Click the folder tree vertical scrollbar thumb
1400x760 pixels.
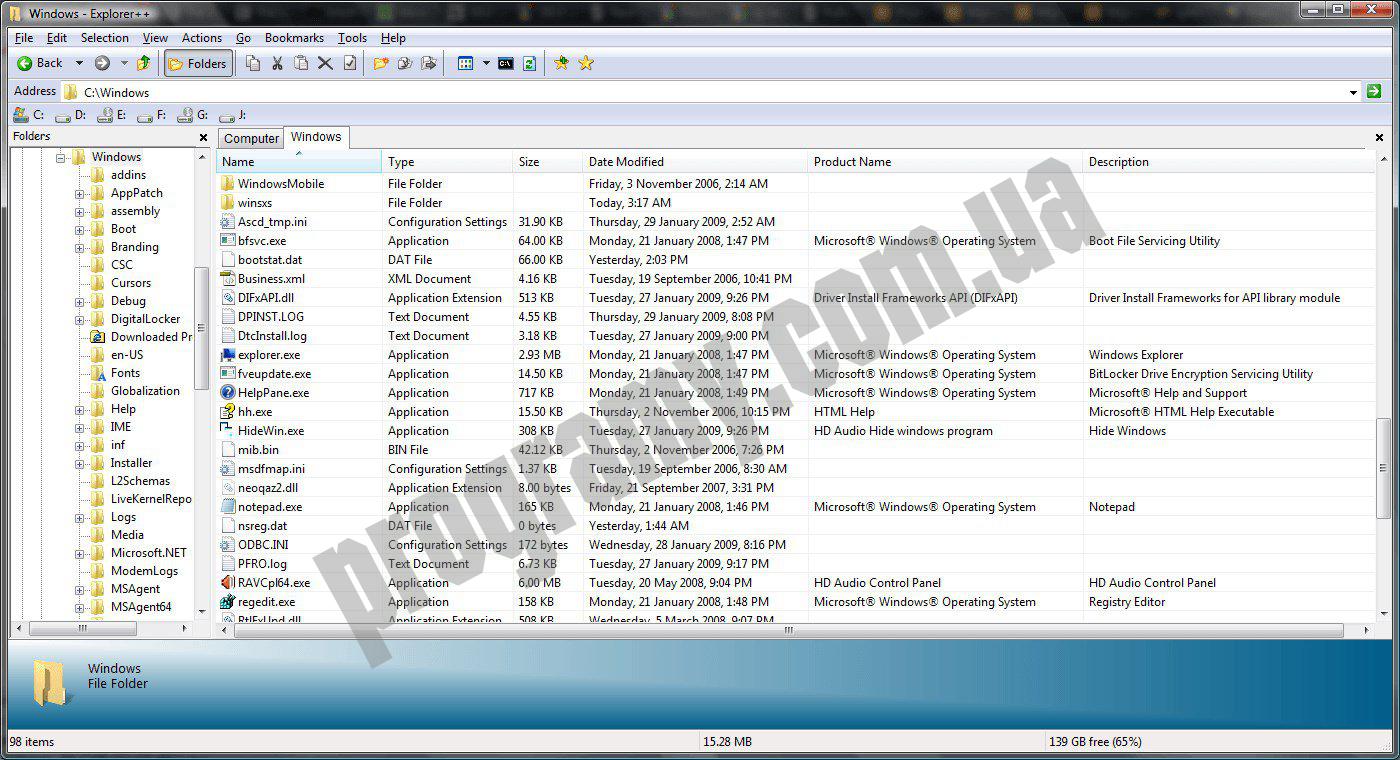click(x=202, y=327)
